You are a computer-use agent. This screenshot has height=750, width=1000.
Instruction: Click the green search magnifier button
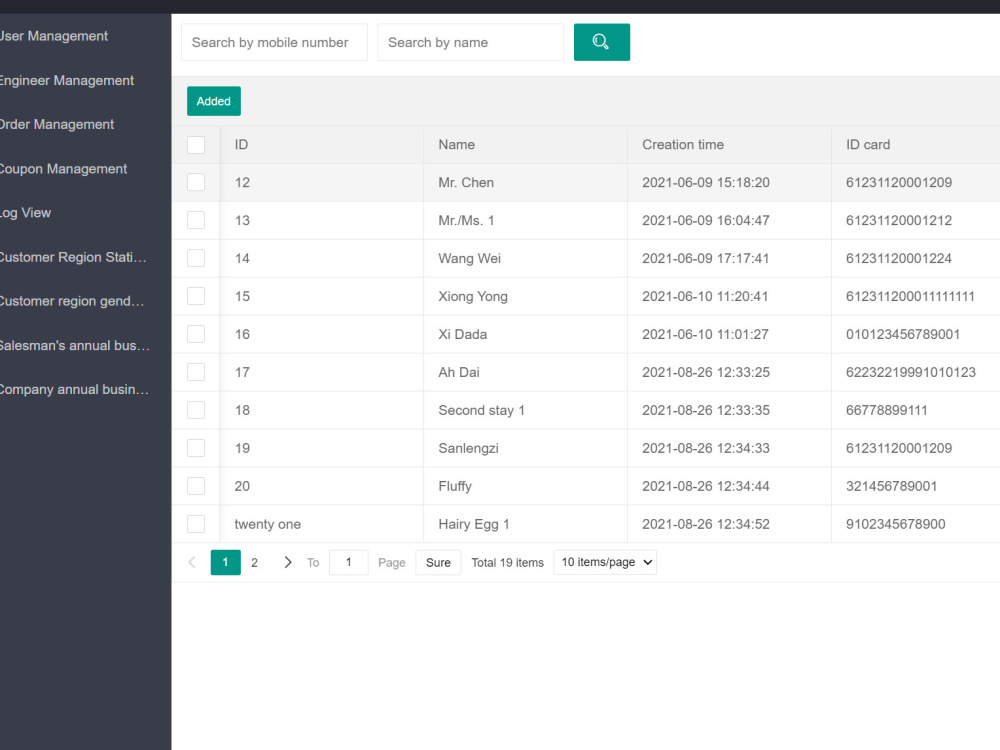coord(601,42)
